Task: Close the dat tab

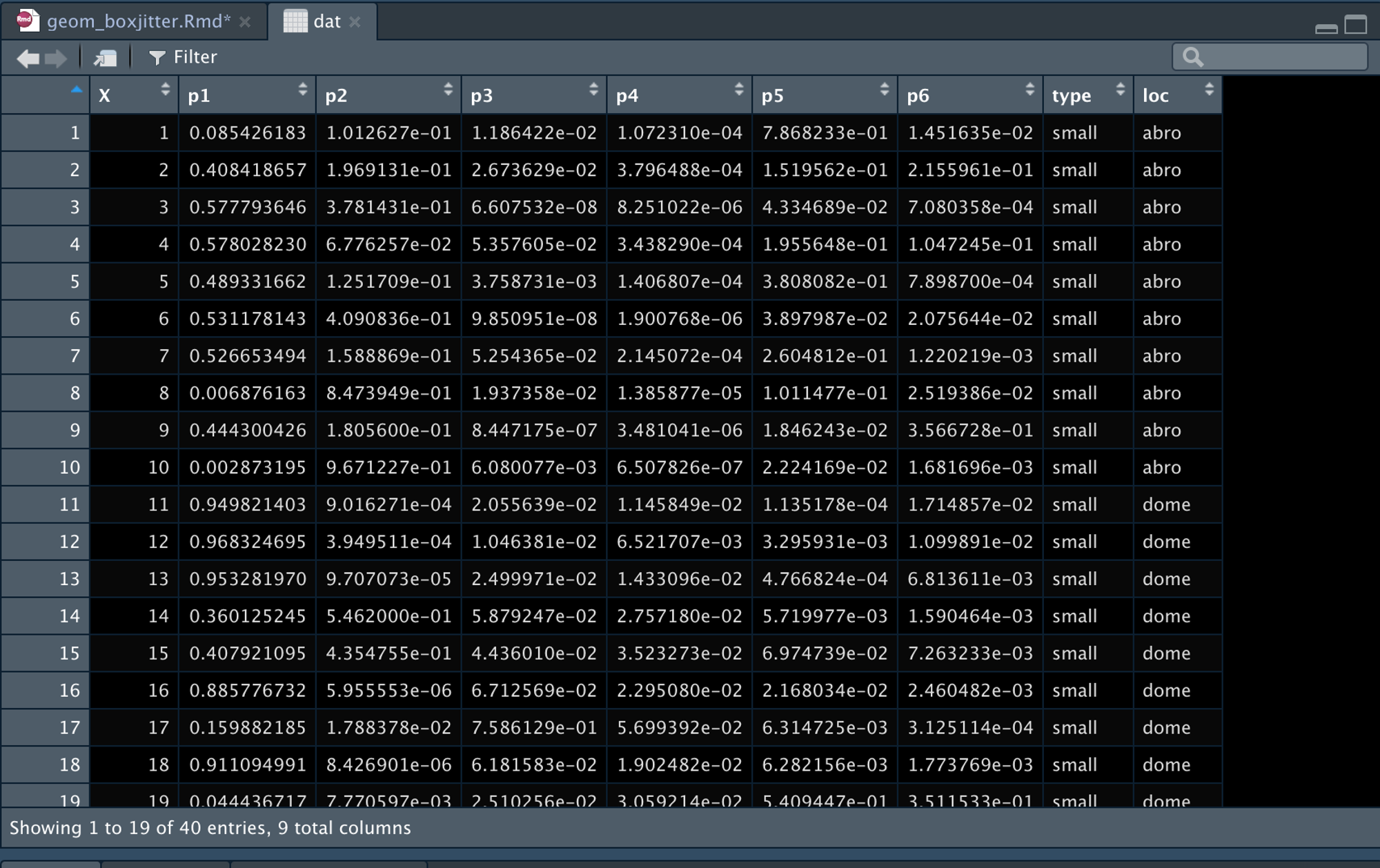Action: click(x=355, y=22)
